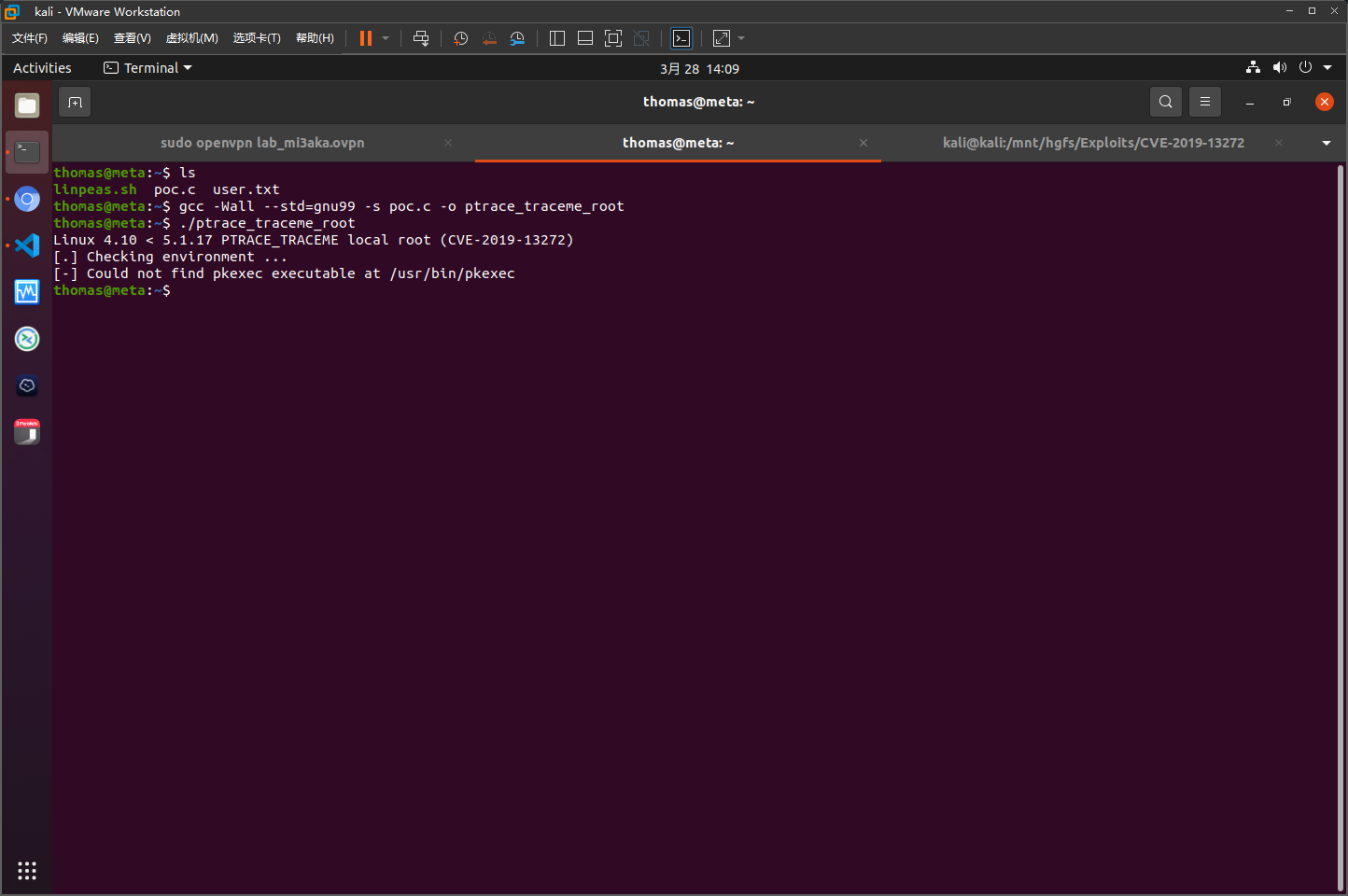Open the clock showing 3月 28 14:09
The height and width of the screenshot is (896, 1348).
coord(699,69)
